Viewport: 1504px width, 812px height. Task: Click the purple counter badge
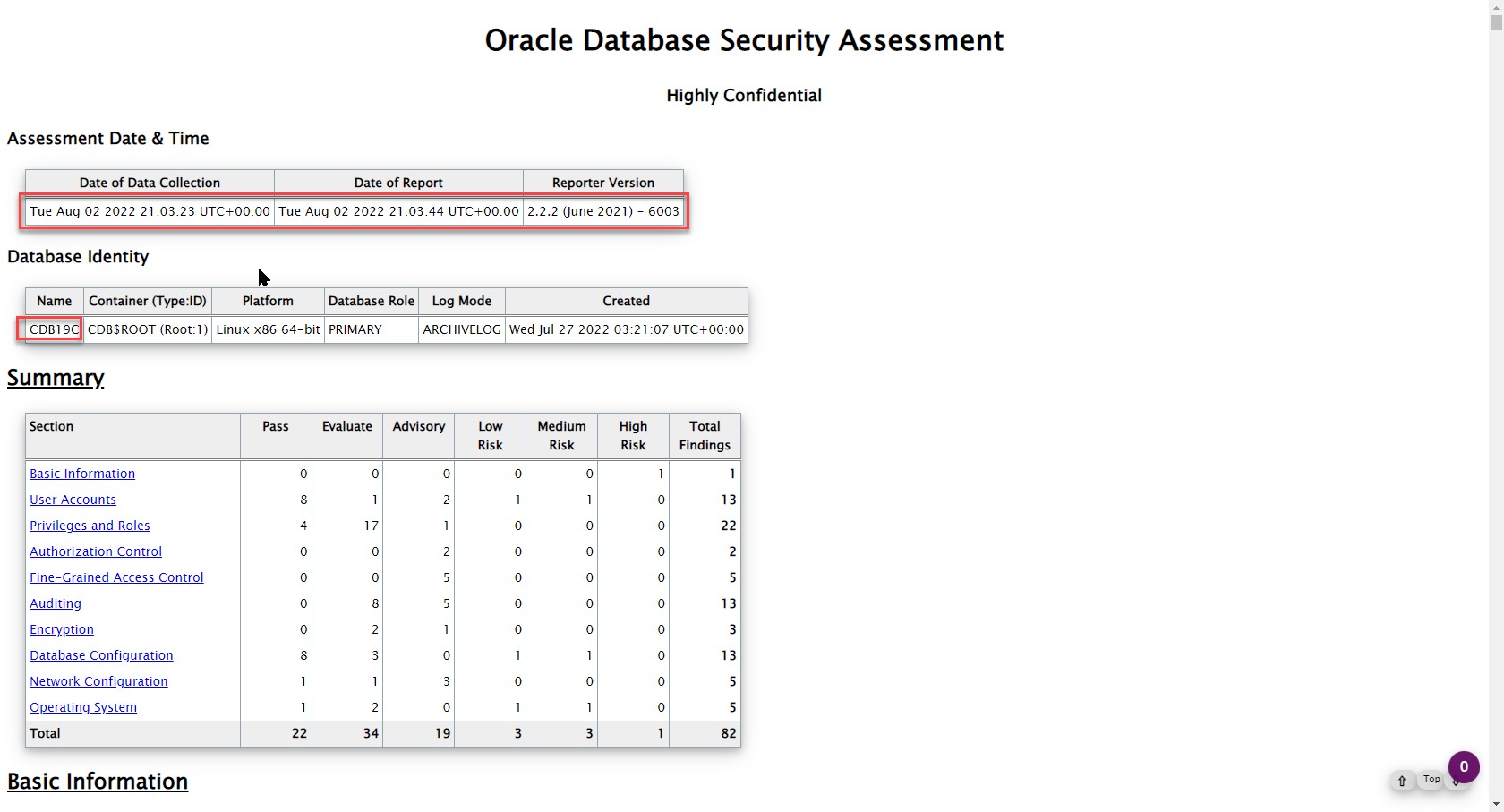tap(1464, 766)
